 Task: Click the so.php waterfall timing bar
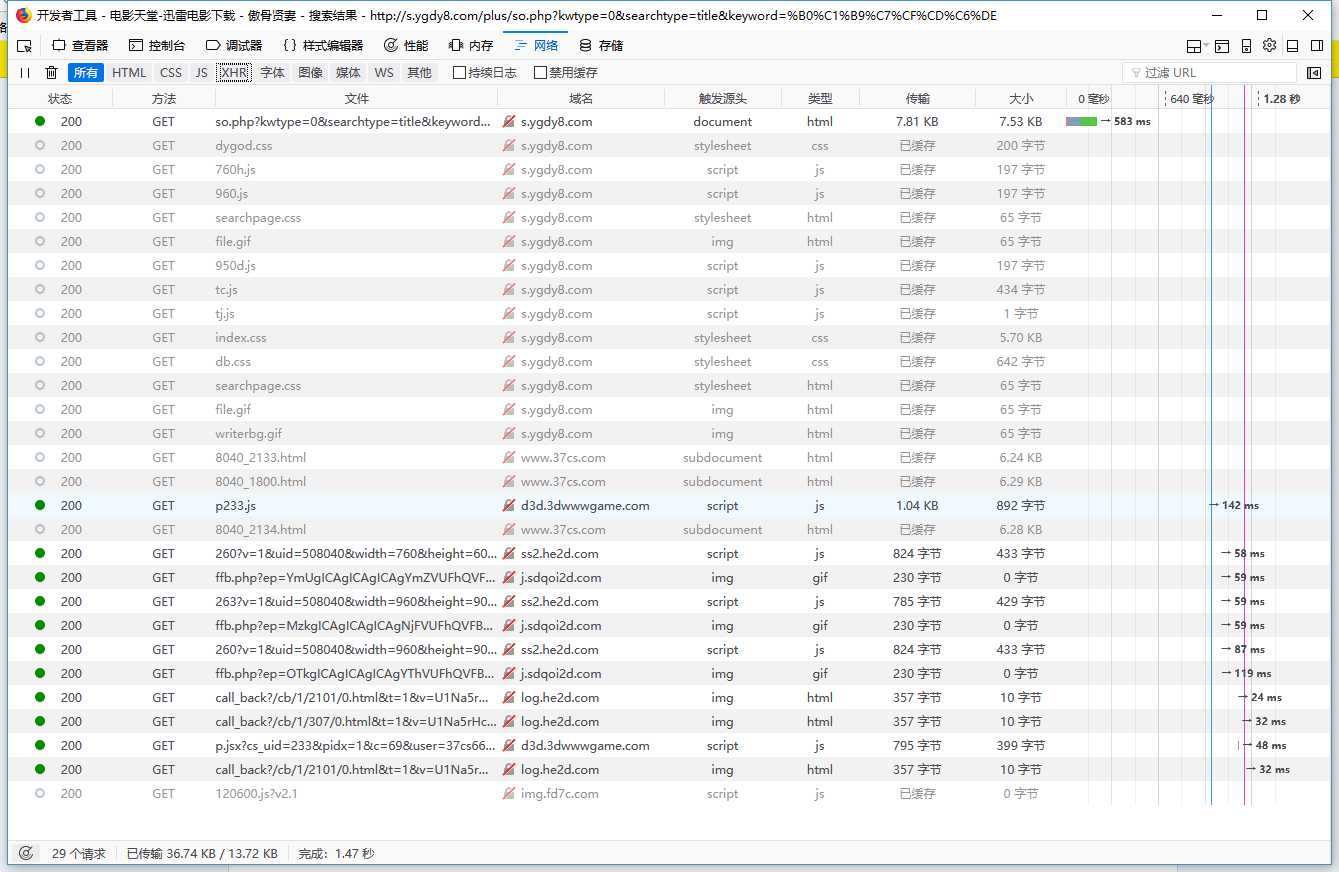(x=1081, y=122)
